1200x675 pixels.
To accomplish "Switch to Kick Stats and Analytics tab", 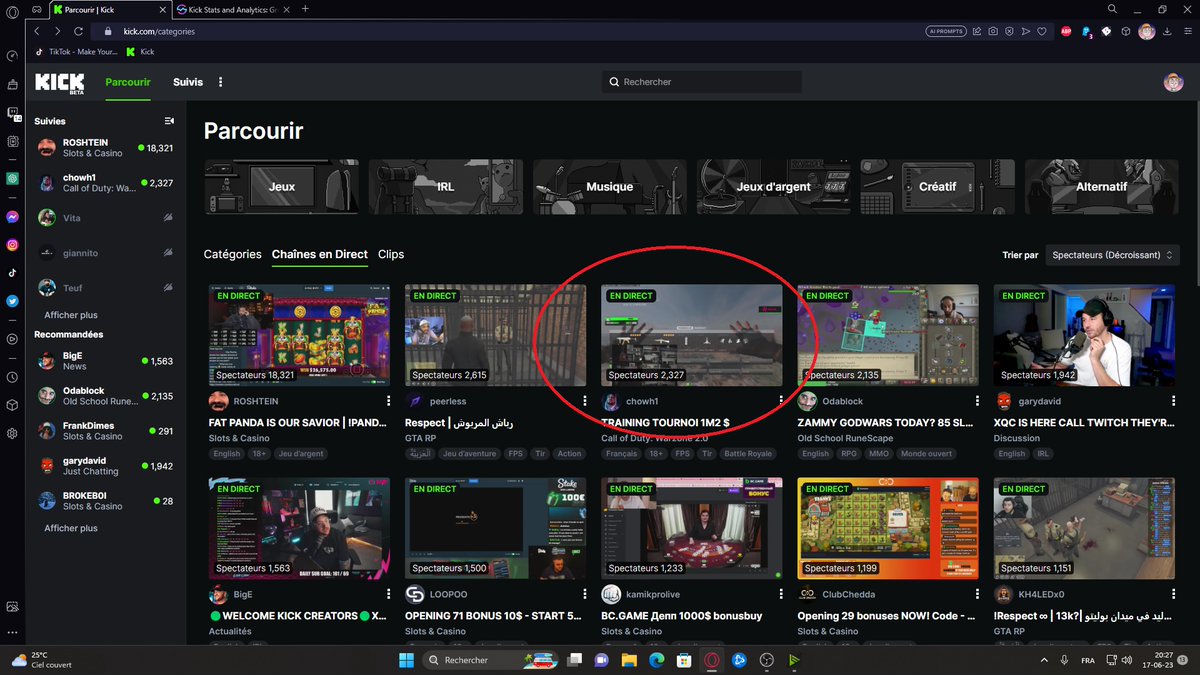I will tap(231, 9).
